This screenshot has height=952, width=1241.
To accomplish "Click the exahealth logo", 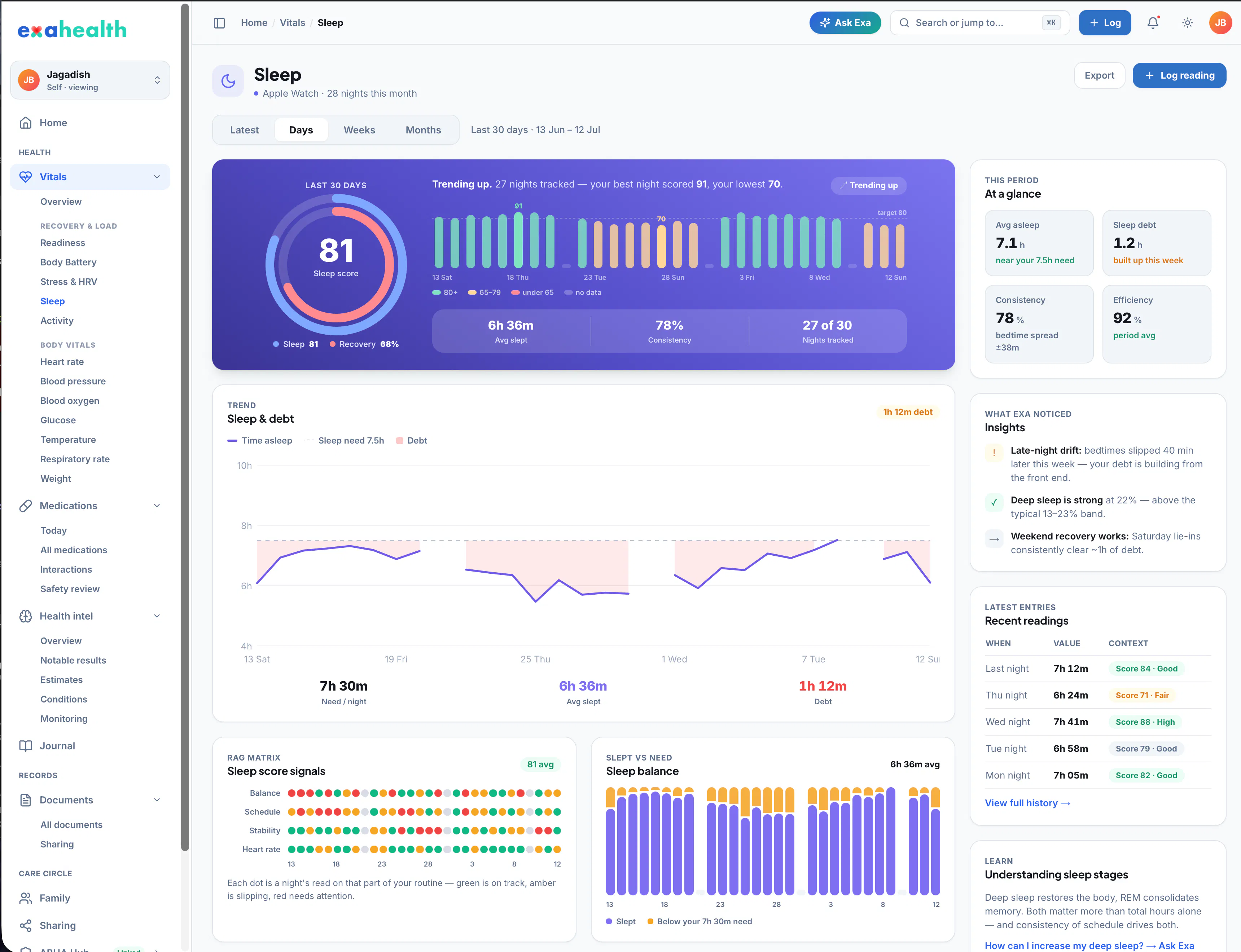I will tap(72, 30).
